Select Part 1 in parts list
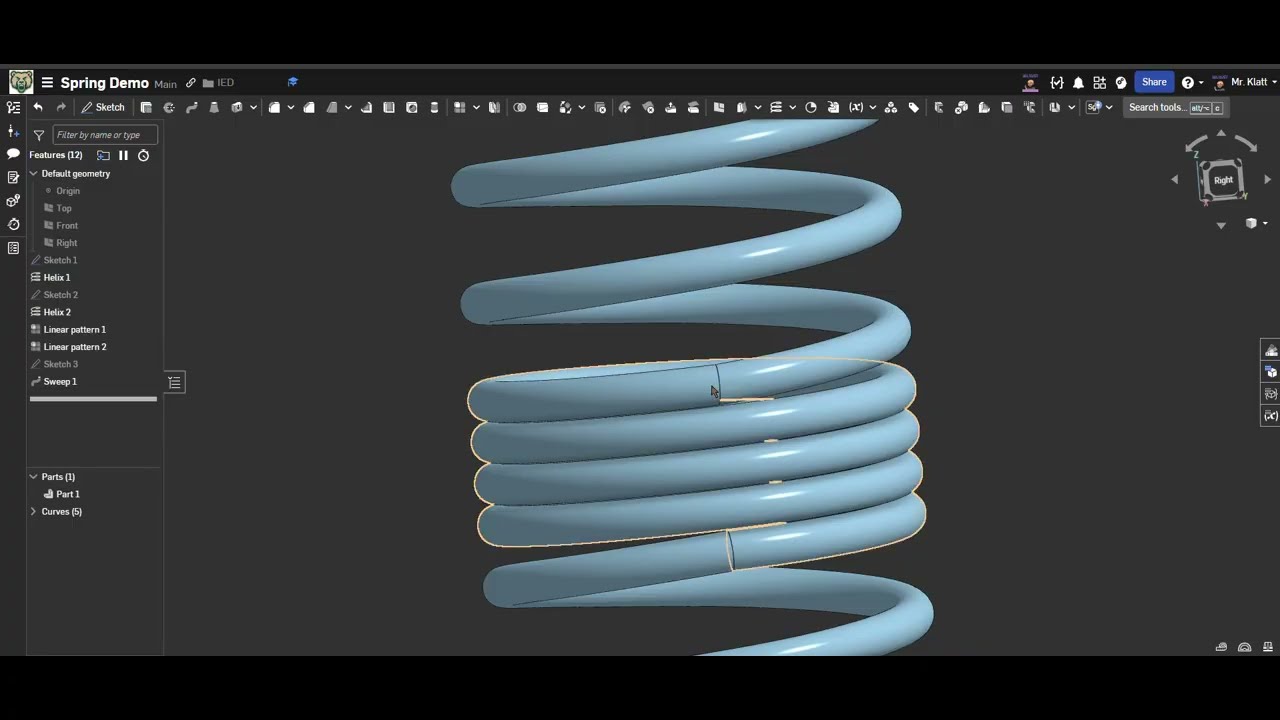1280x720 pixels. click(x=67, y=494)
